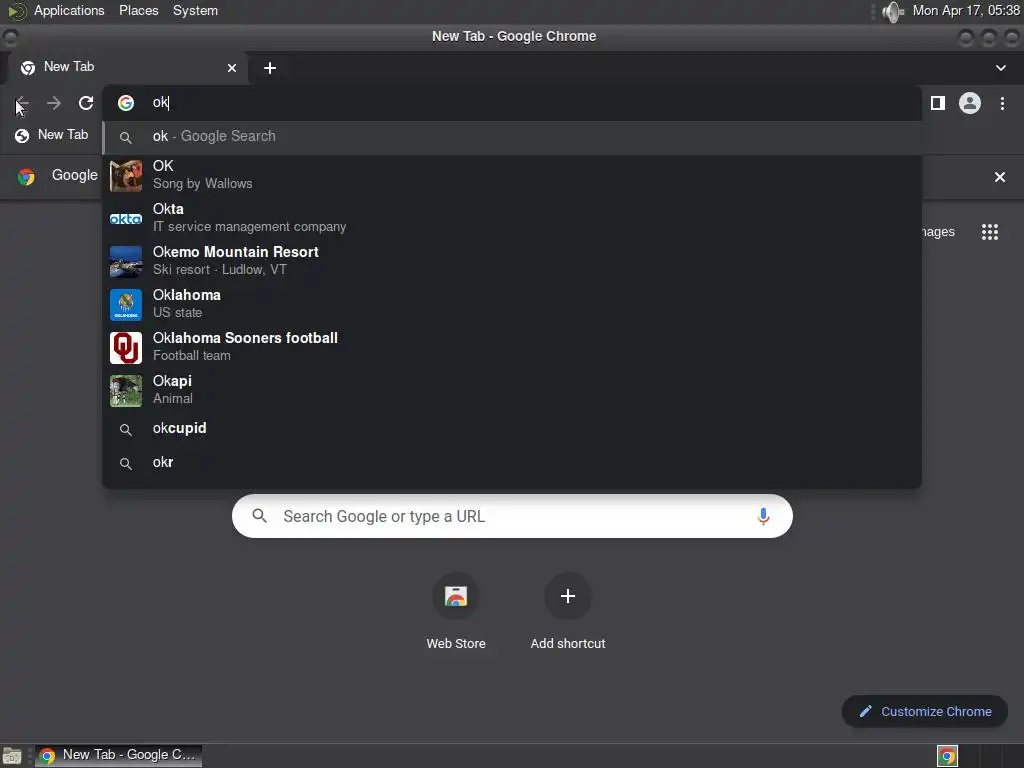
Task: Click Wallows song thumbnail
Action: pyautogui.click(x=125, y=176)
